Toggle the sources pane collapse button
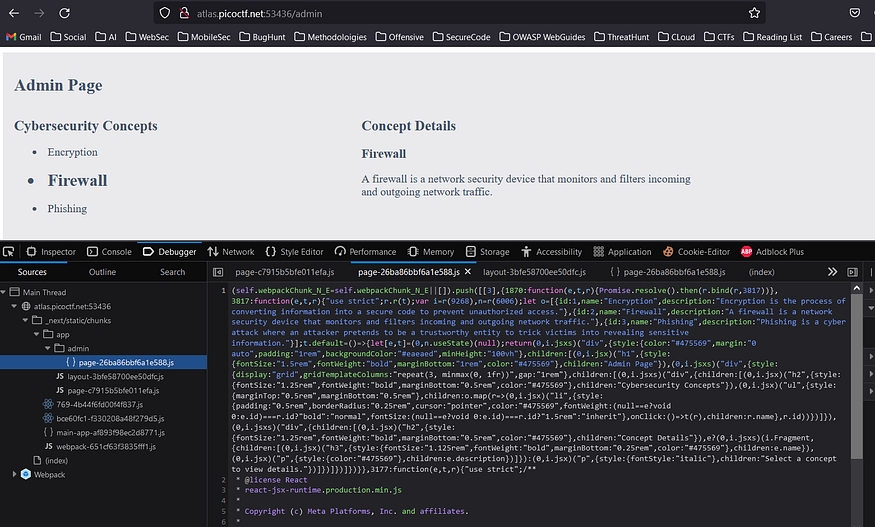The height and width of the screenshot is (527, 875). coord(218,272)
